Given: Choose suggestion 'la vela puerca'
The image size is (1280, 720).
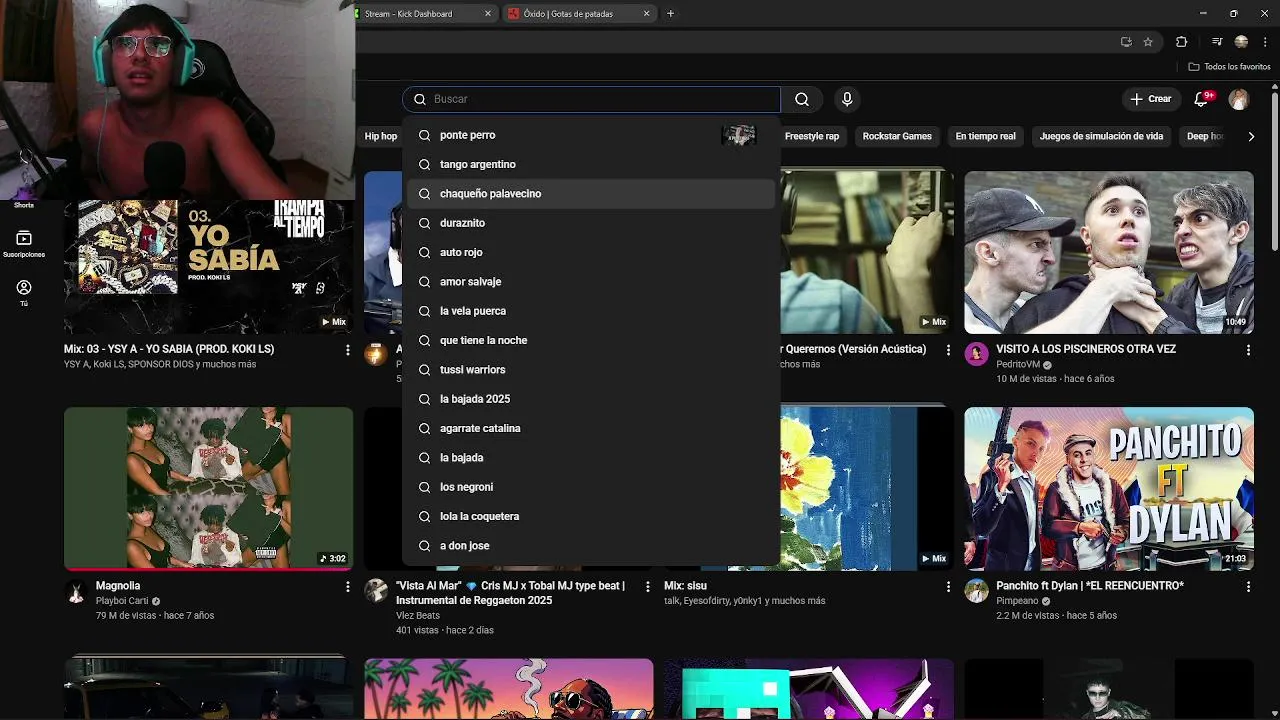Looking at the screenshot, I should (591, 311).
